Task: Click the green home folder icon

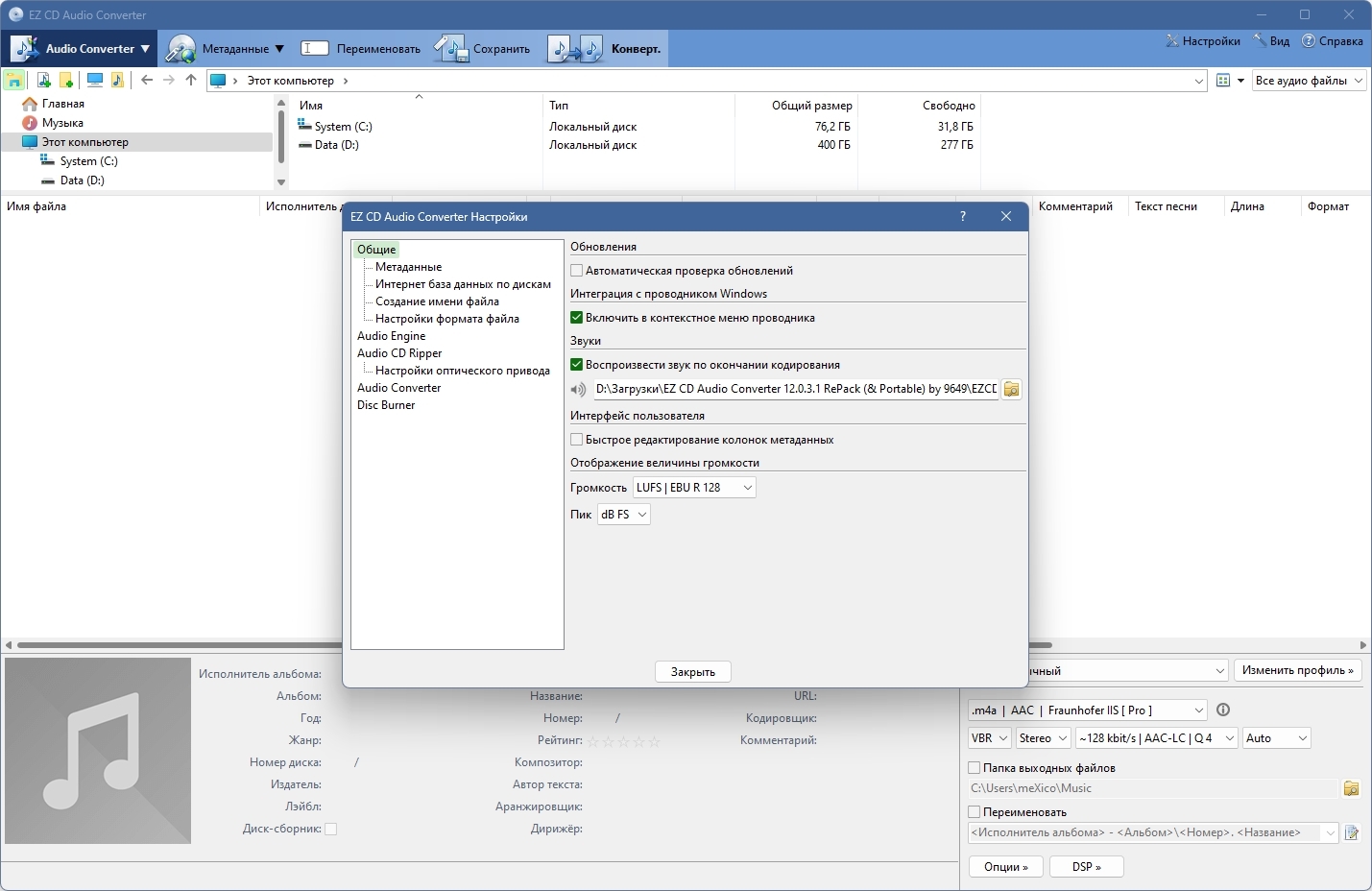Action: (x=14, y=81)
